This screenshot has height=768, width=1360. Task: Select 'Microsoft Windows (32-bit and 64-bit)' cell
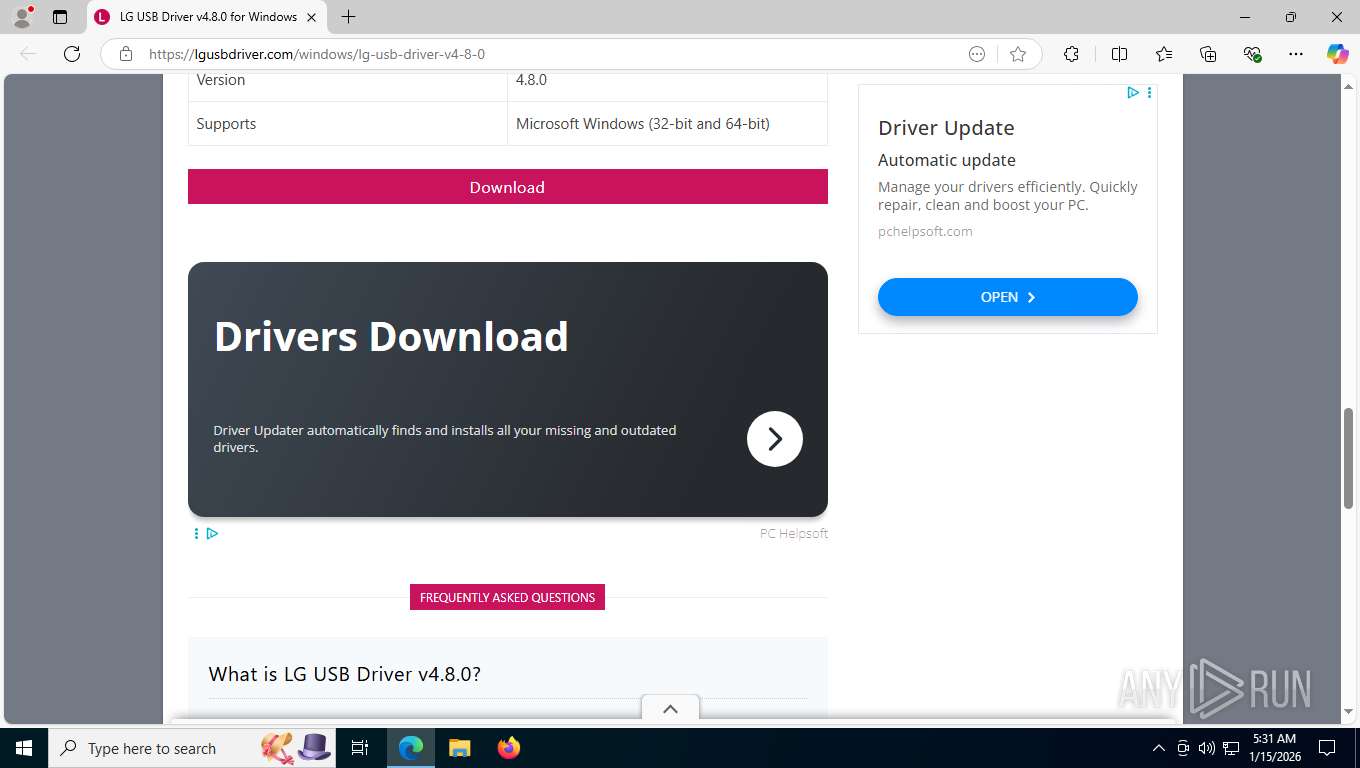(668, 124)
